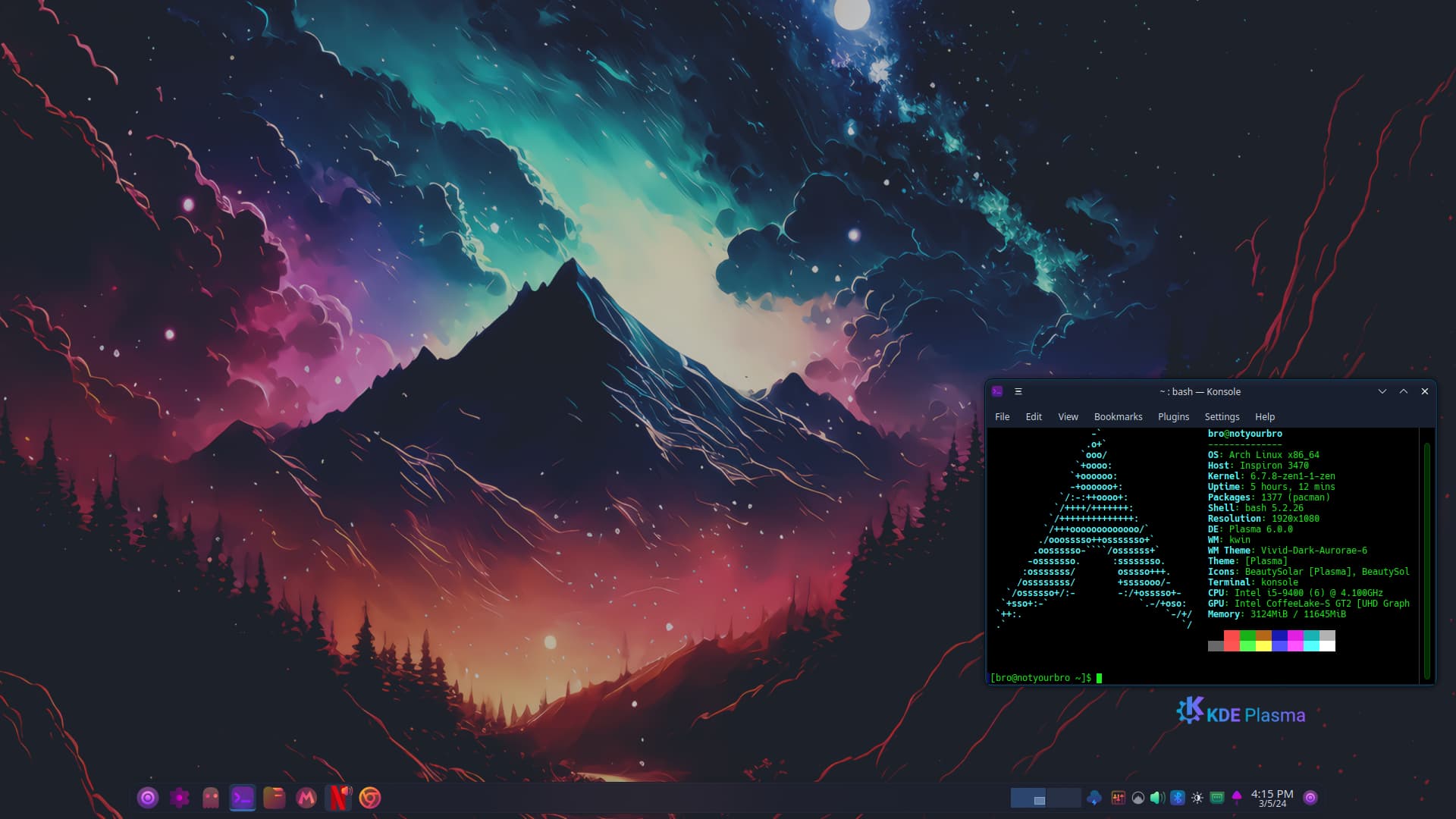Screen dimensions: 1456x819
Task: Click the 'Kernel: 6.7.8-zen1-1-zen' line
Action: [x=1271, y=476]
